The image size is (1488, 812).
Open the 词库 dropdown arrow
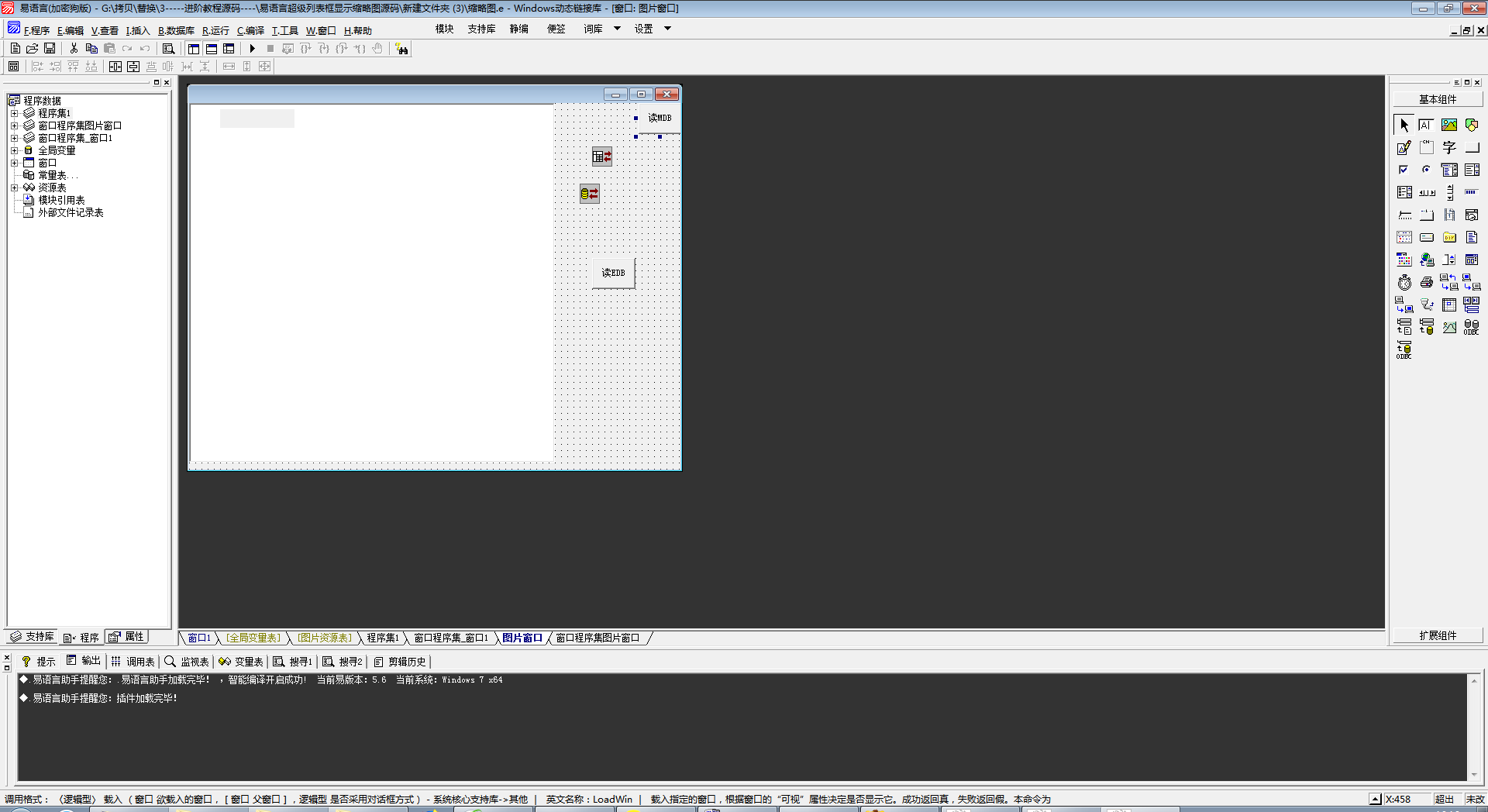618,29
